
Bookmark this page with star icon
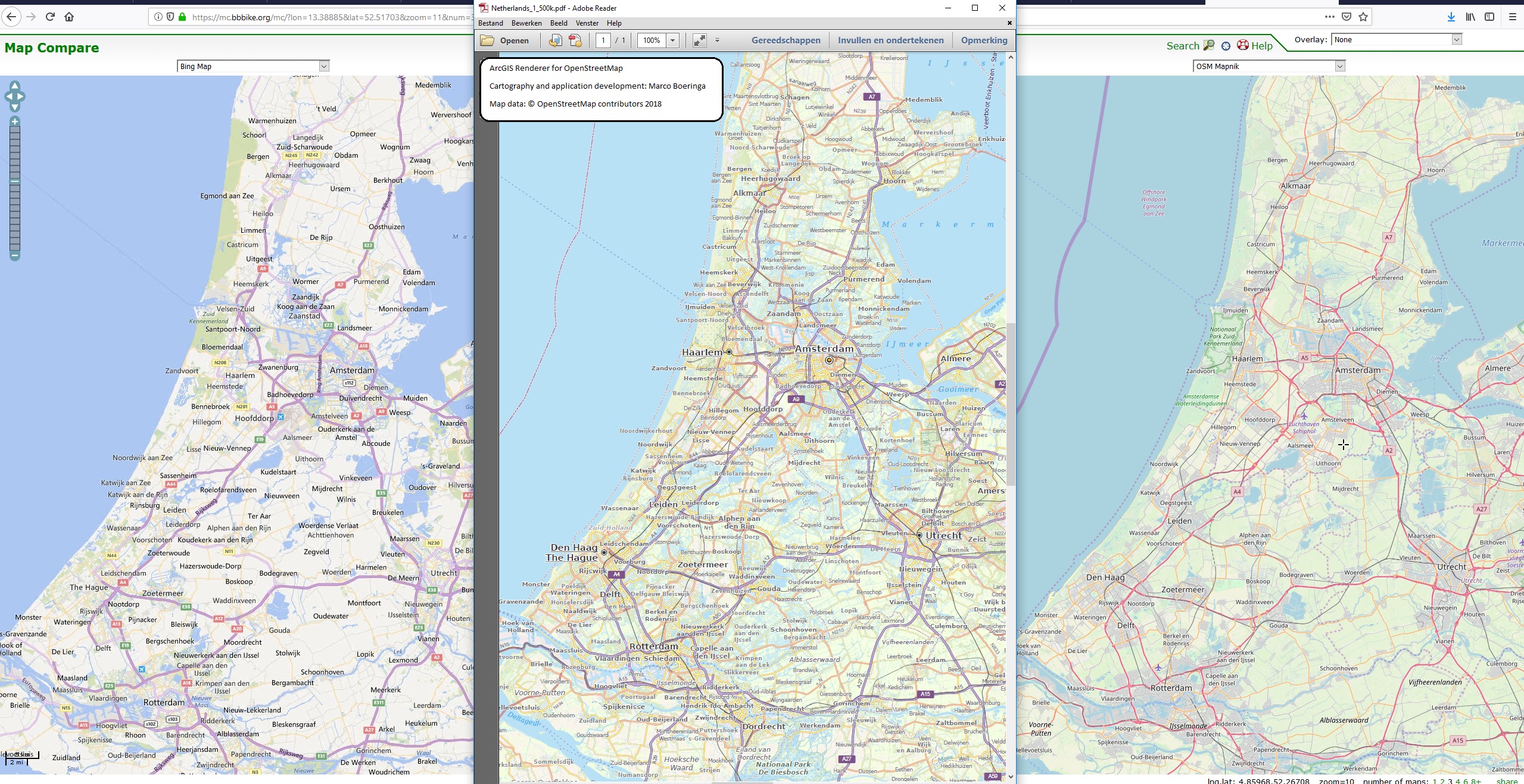click(x=1363, y=17)
